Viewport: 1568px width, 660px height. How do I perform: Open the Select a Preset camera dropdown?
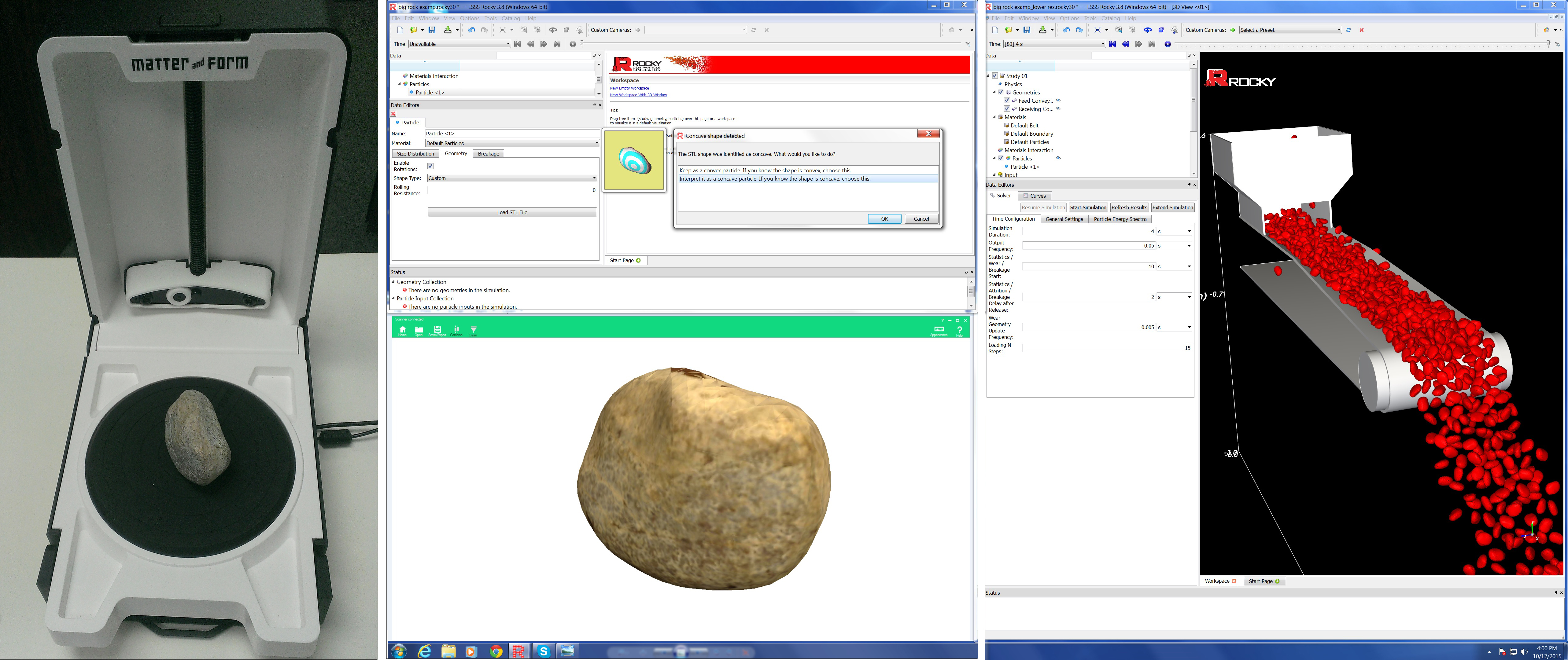pyautogui.click(x=1290, y=30)
